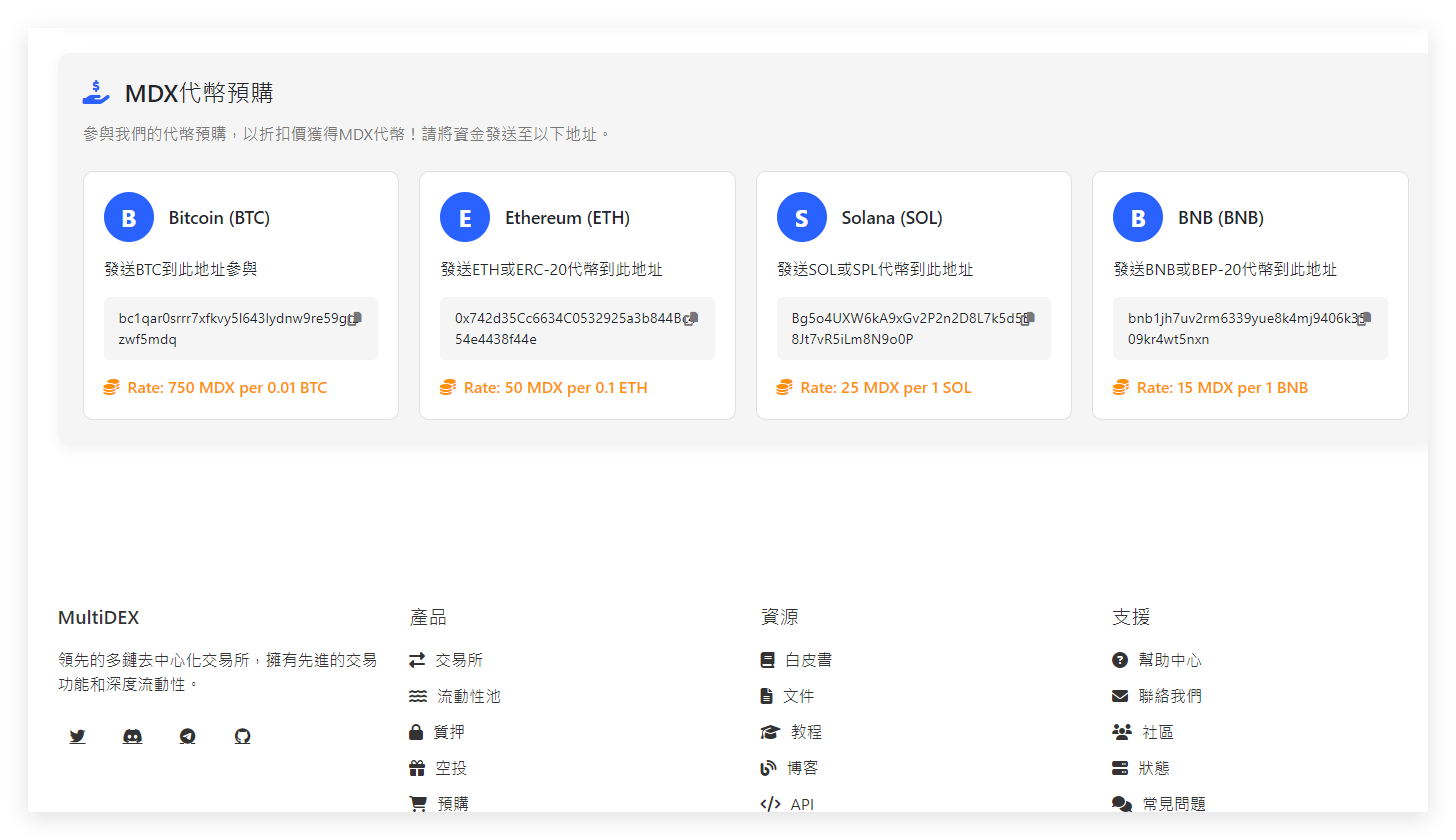The height and width of the screenshot is (840, 1456).
Task: Click the 預購 presale link
Action: (455, 802)
